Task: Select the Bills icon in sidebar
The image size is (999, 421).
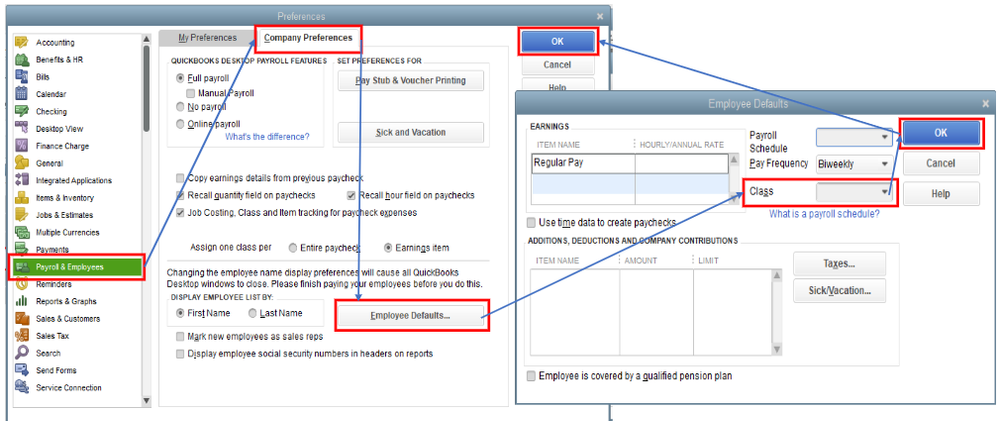Action: click(22, 77)
